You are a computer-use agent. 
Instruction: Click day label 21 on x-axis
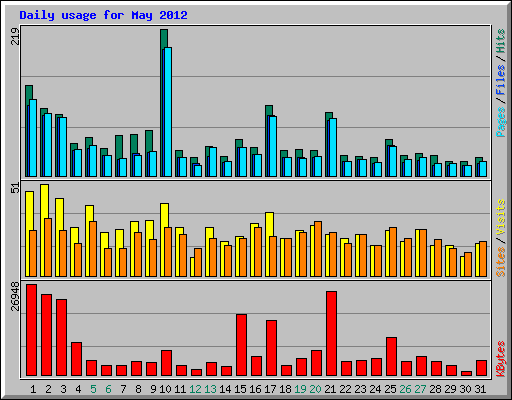coord(330,389)
